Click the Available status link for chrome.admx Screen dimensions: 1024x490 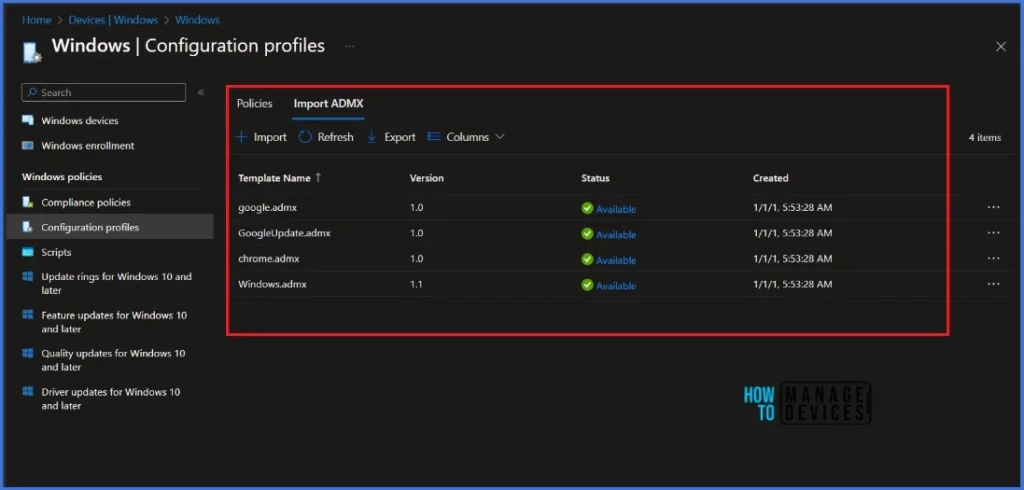click(x=616, y=260)
